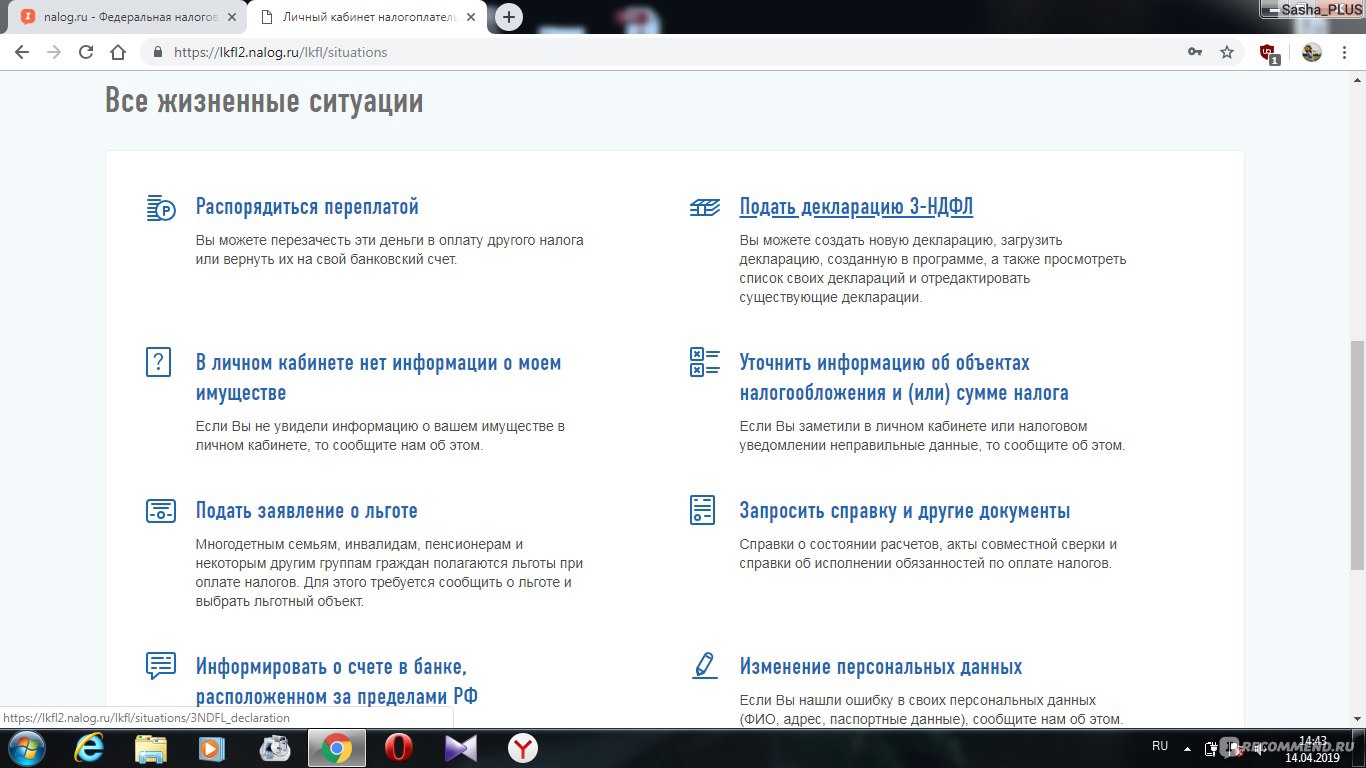Launch Yandex Browser from the taskbar
Screen dimensions: 1366x768
click(x=522, y=748)
